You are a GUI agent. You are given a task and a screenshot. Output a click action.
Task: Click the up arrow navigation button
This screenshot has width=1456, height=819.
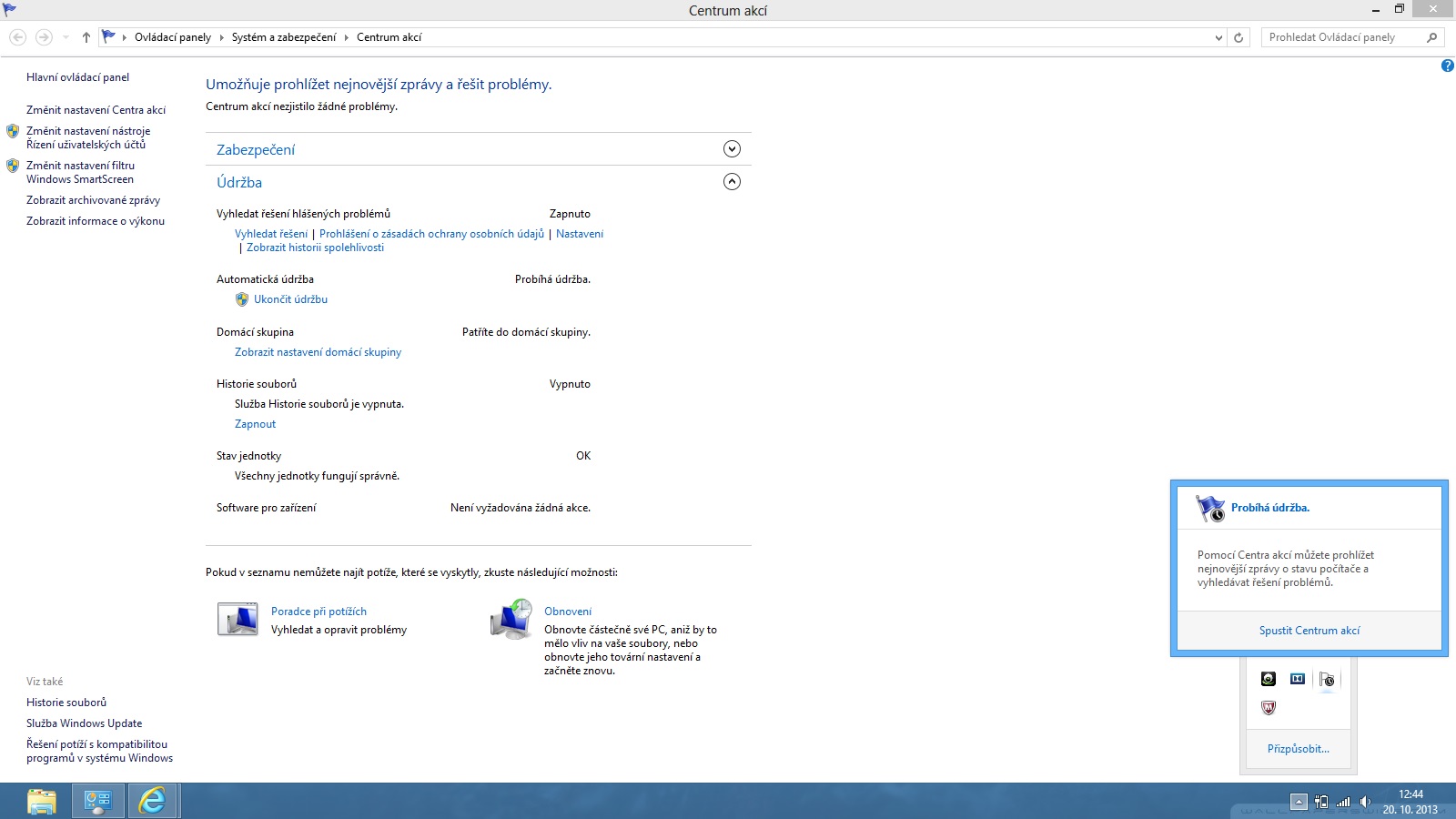coord(86,37)
